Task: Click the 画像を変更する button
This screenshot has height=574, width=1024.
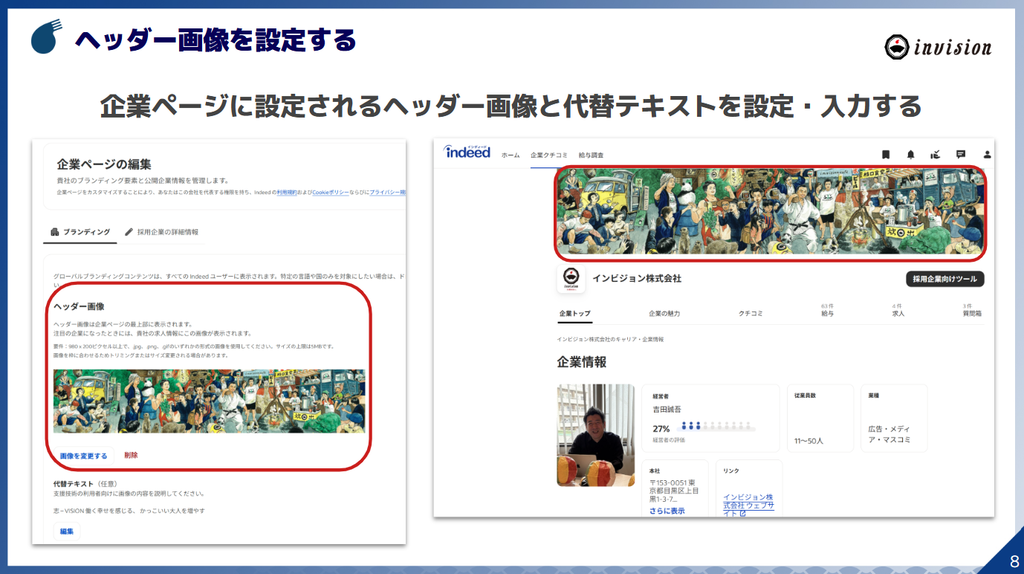Action: click(84, 456)
